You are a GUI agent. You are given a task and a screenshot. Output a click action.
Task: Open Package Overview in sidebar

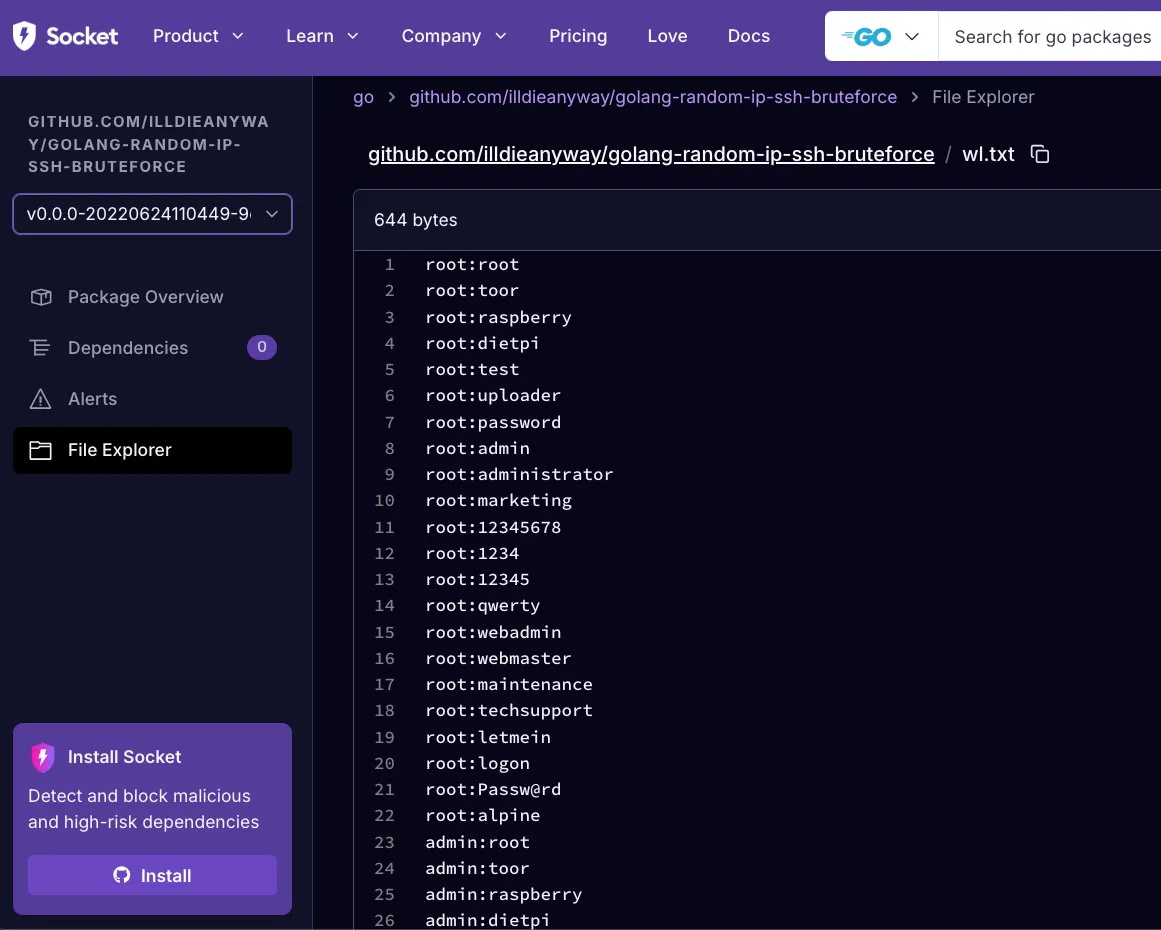point(153,297)
